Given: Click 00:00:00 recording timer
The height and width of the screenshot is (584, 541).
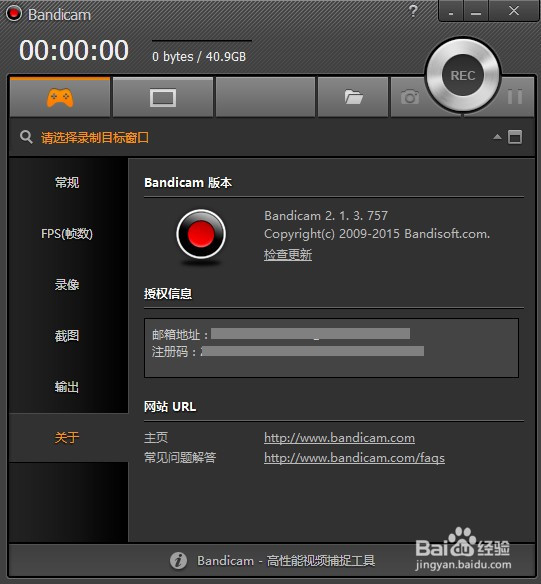Looking at the screenshot, I should point(74,50).
